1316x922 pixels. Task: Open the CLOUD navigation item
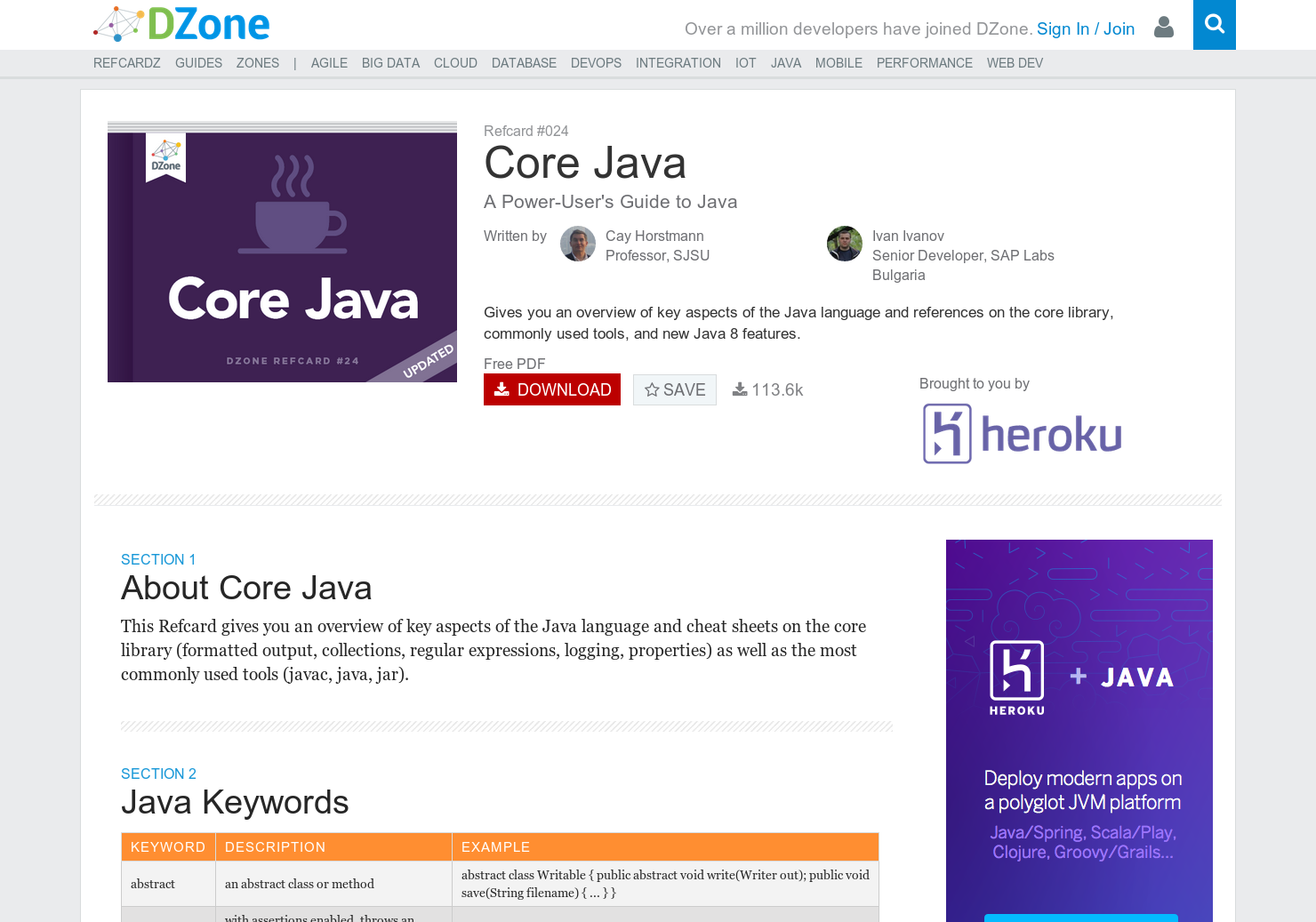coord(455,63)
